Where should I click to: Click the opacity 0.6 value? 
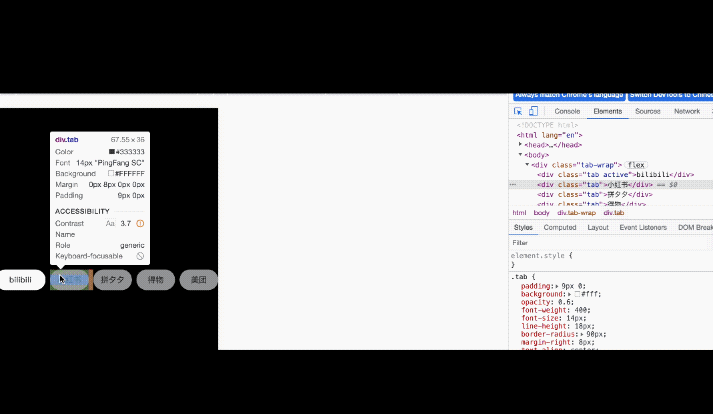pos(566,302)
